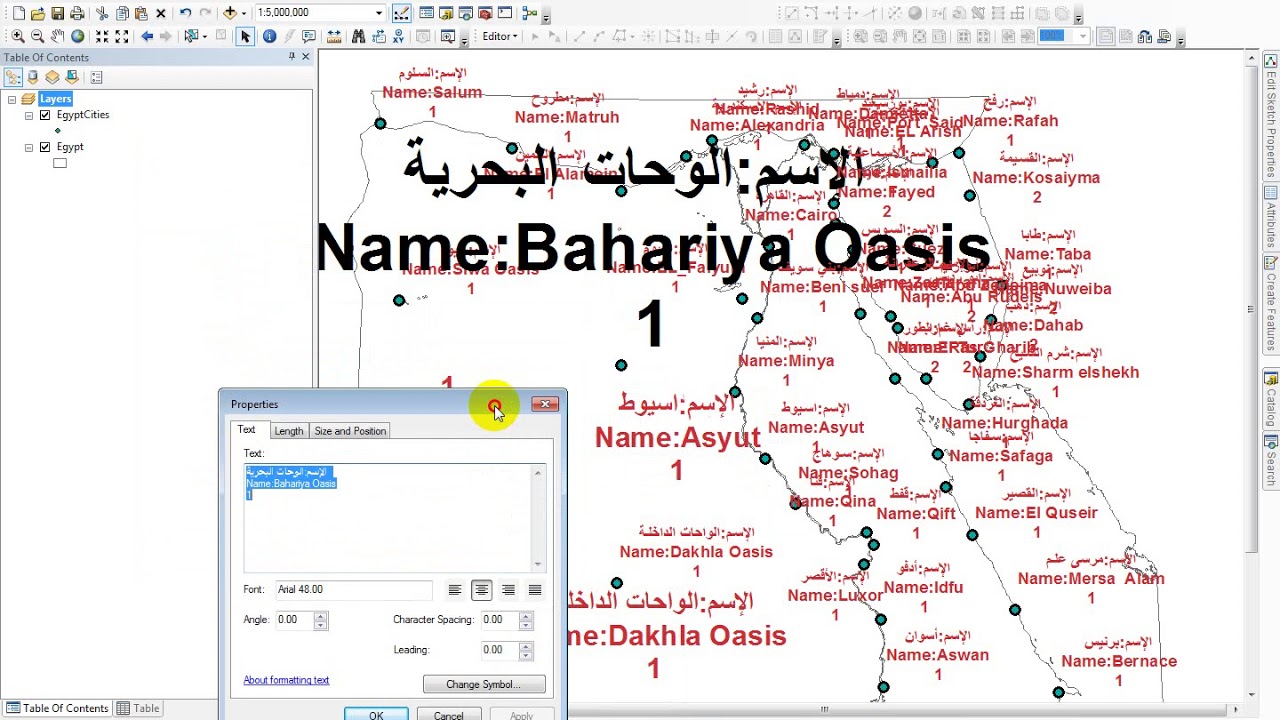Image resolution: width=1280 pixels, height=720 pixels.
Task: Click the EgyptCities point symbol swatch
Action: (58, 130)
